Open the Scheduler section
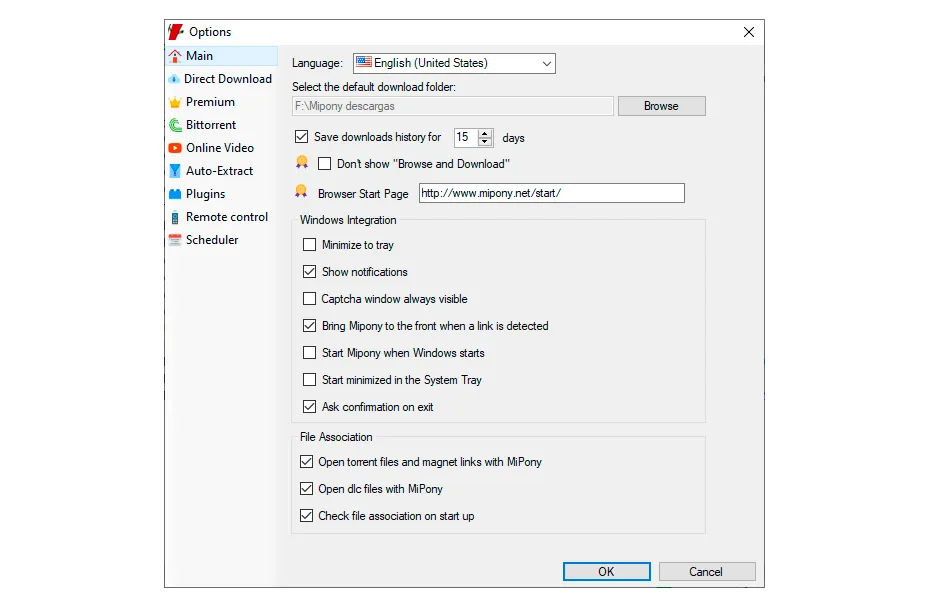This screenshot has height=611, width=932. (222, 240)
